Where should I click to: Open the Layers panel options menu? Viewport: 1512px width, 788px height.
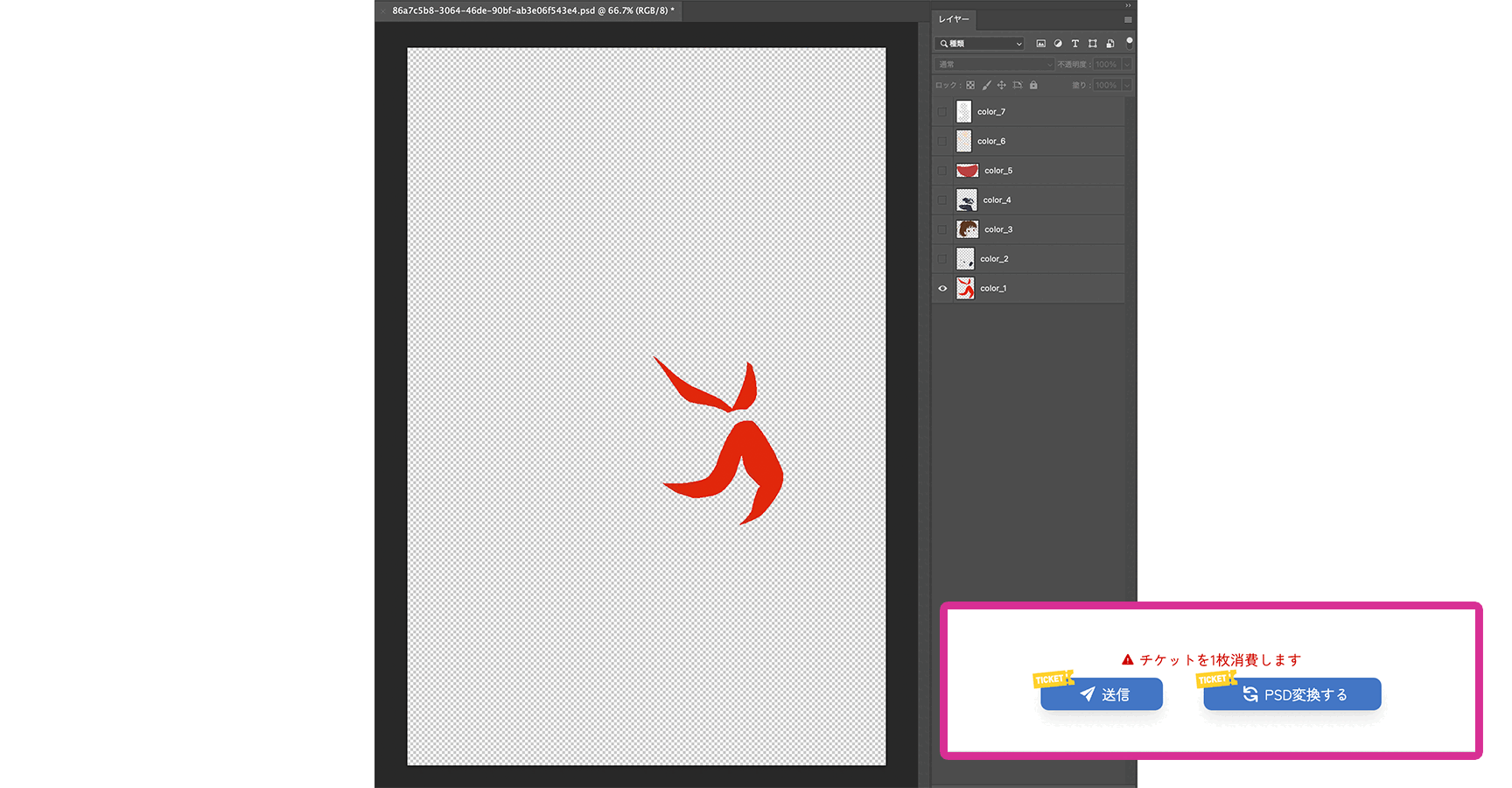click(1128, 19)
